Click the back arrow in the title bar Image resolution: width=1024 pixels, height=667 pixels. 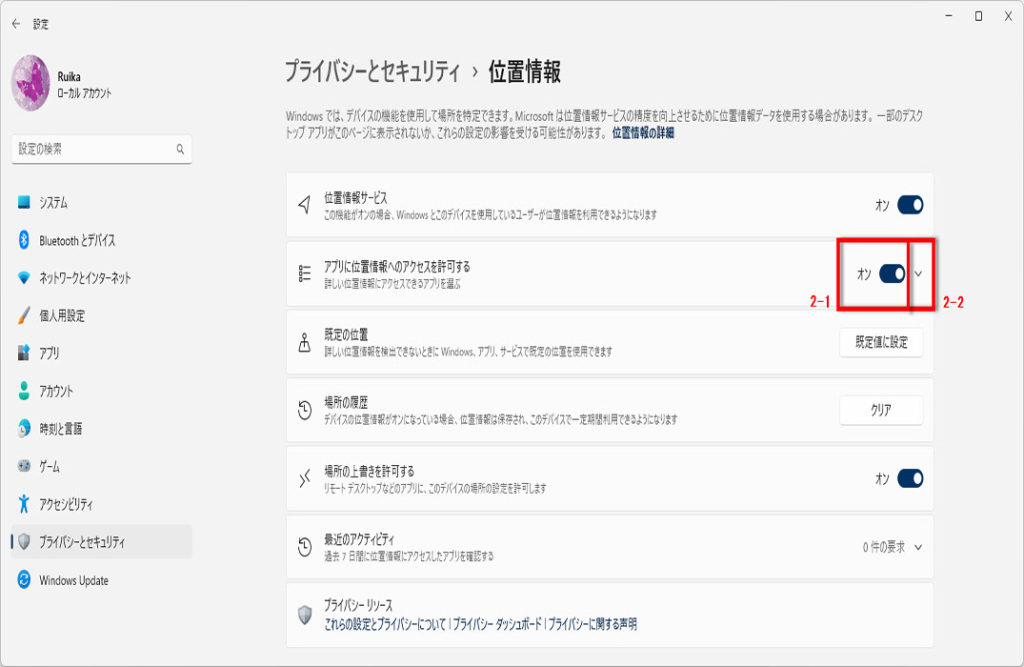click(x=15, y=24)
